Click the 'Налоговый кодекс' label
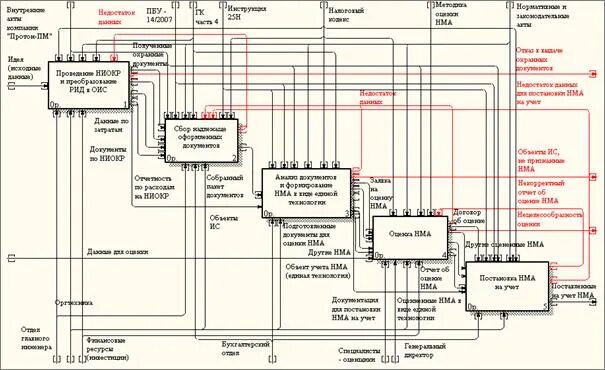605x370 pixels. [346, 15]
